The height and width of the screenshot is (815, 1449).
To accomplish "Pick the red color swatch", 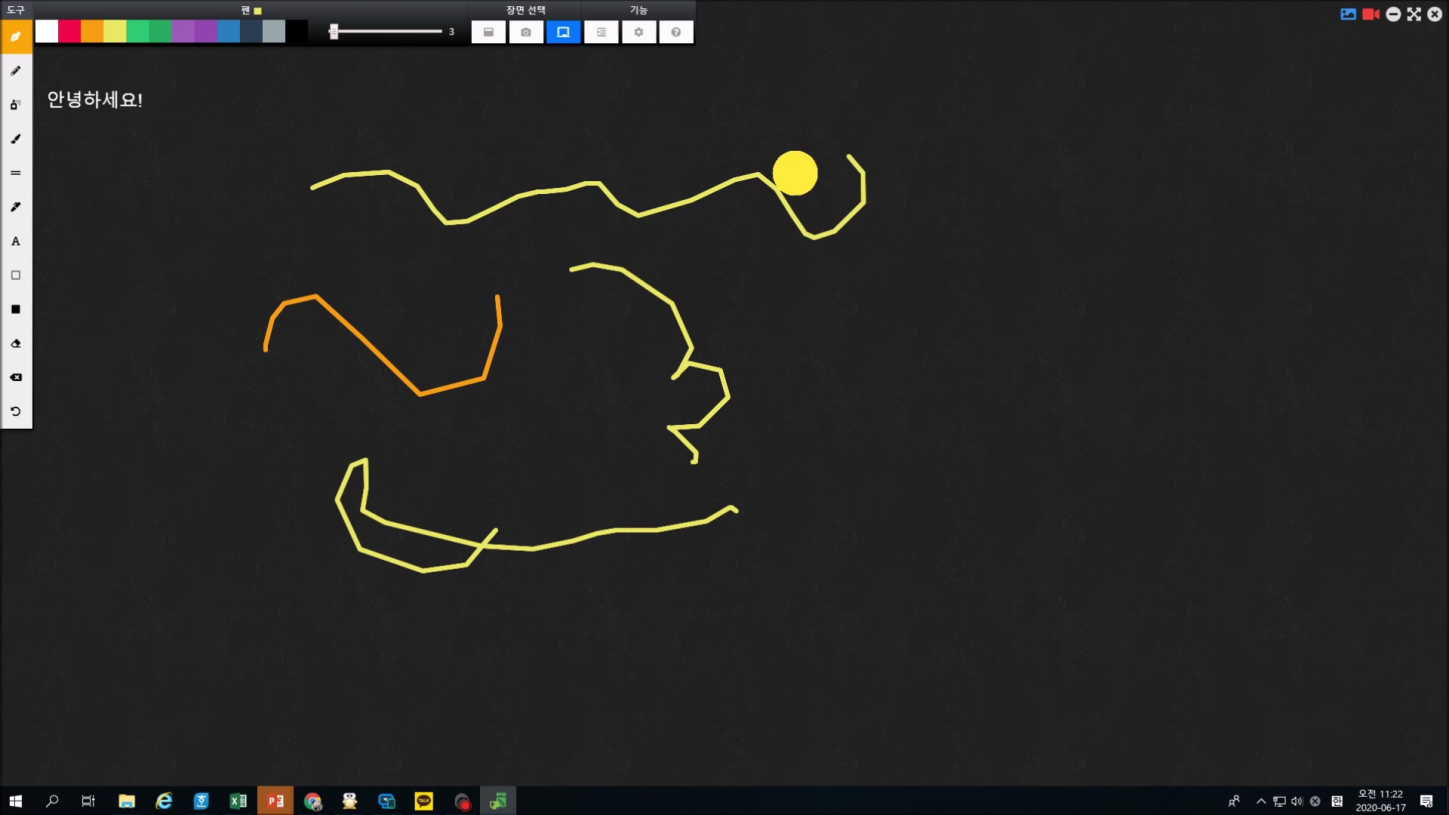I will click(70, 32).
